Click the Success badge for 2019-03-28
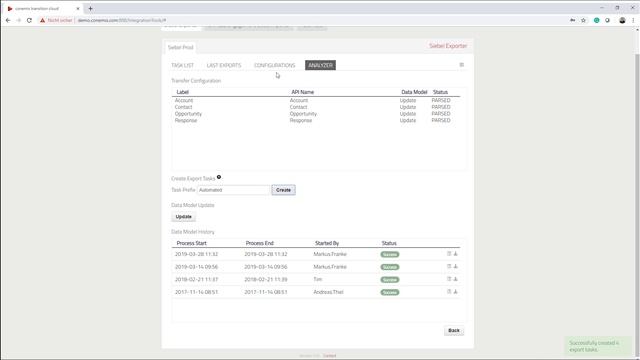The image size is (640, 360). (390, 254)
